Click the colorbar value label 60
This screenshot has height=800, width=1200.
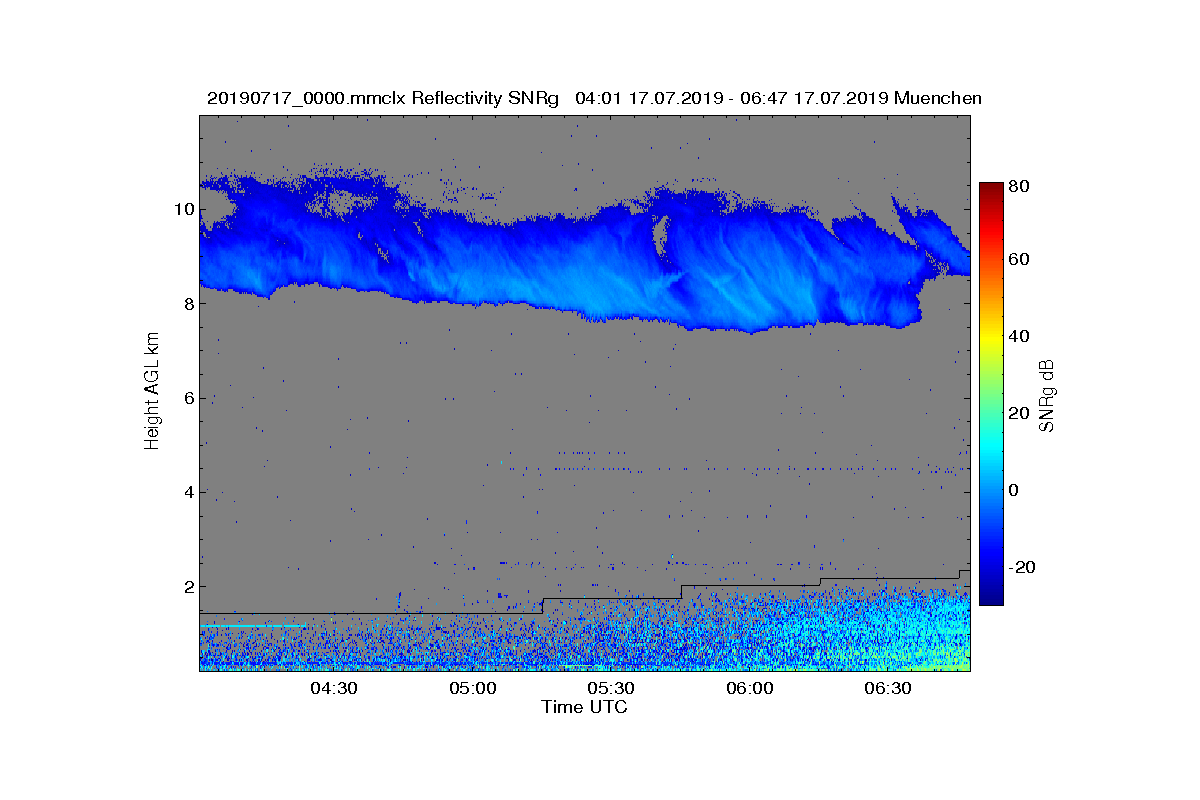tap(1020, 260)
